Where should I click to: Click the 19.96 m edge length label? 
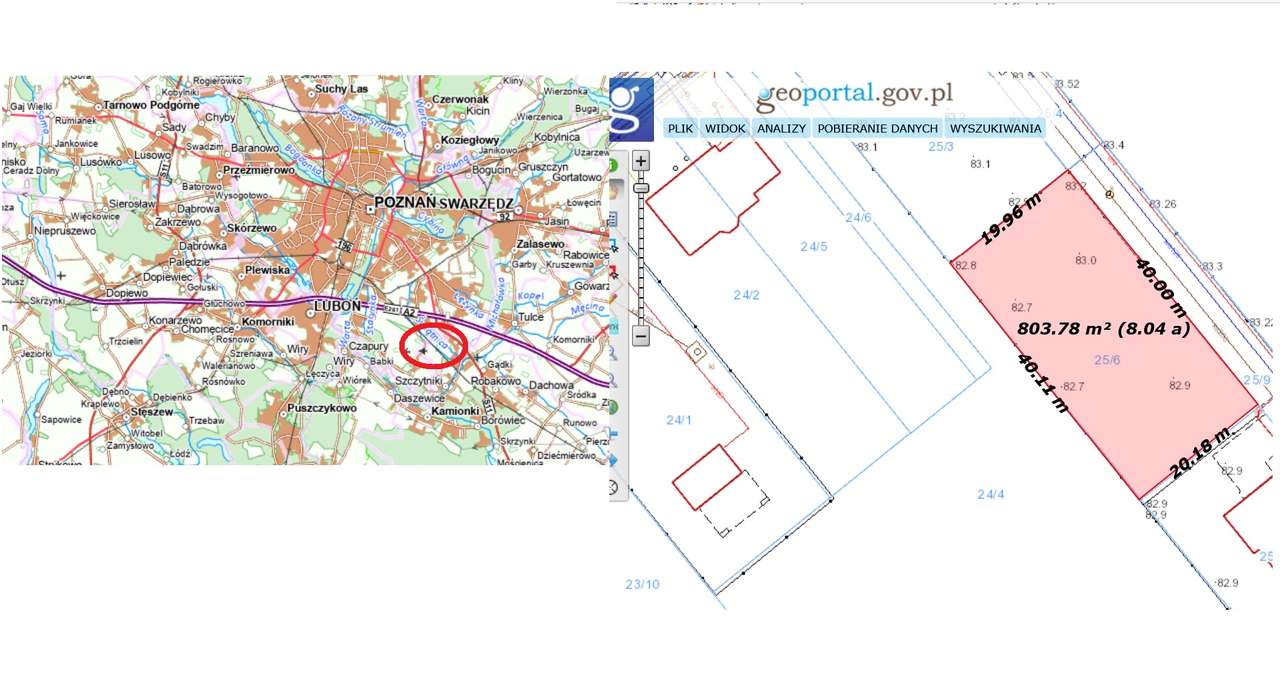tap(1010, 220)
